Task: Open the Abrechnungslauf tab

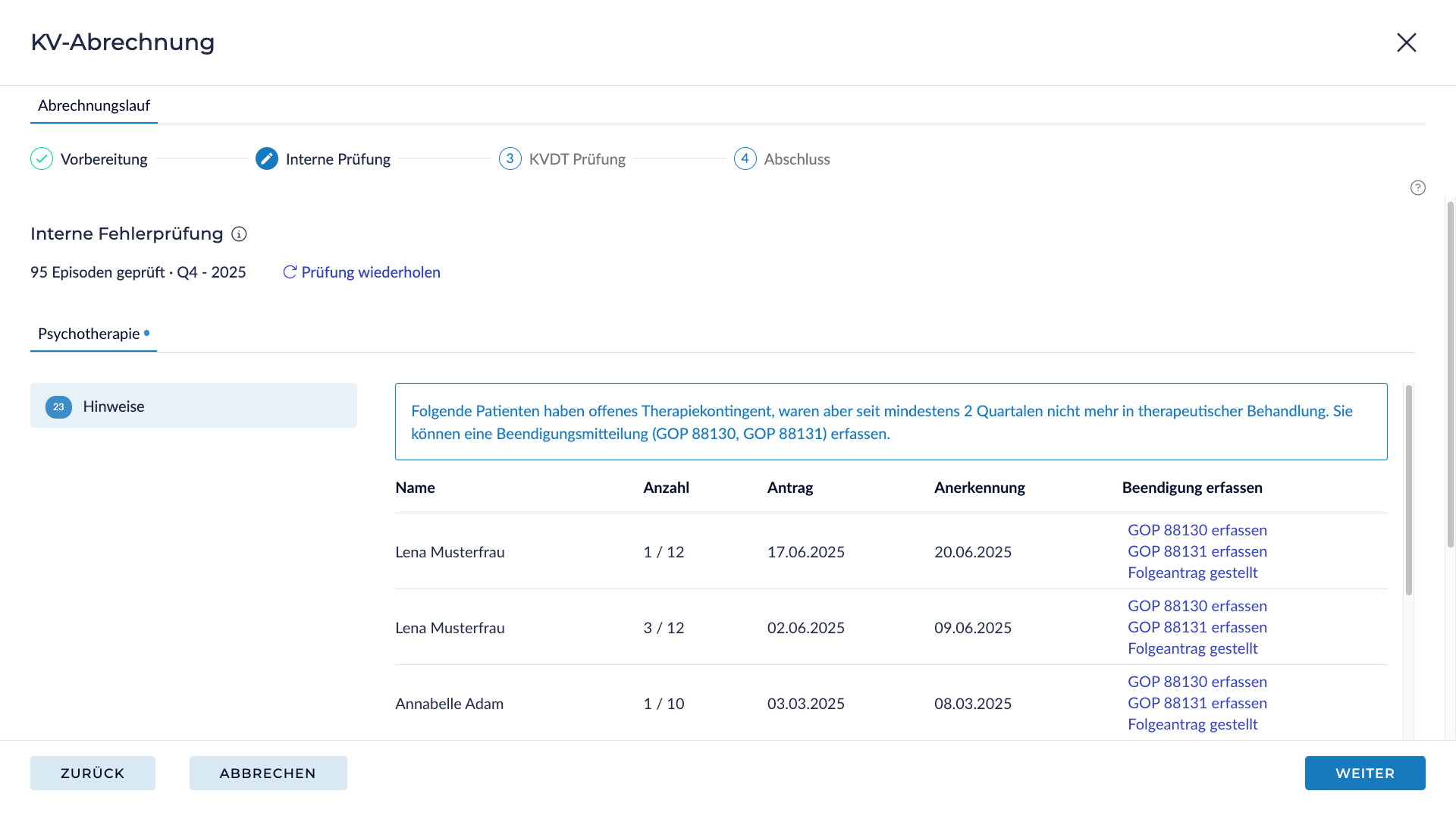Action: [94, 106]
